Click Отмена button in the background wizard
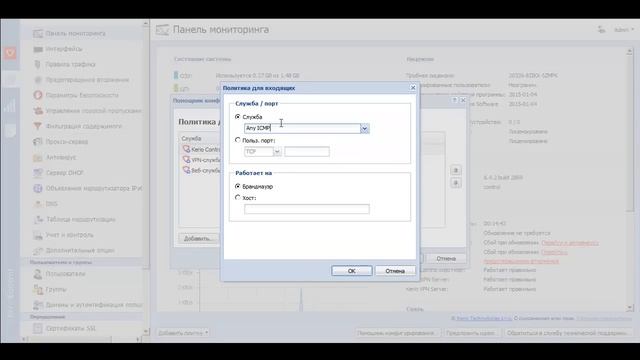 [x=446, y=258]
